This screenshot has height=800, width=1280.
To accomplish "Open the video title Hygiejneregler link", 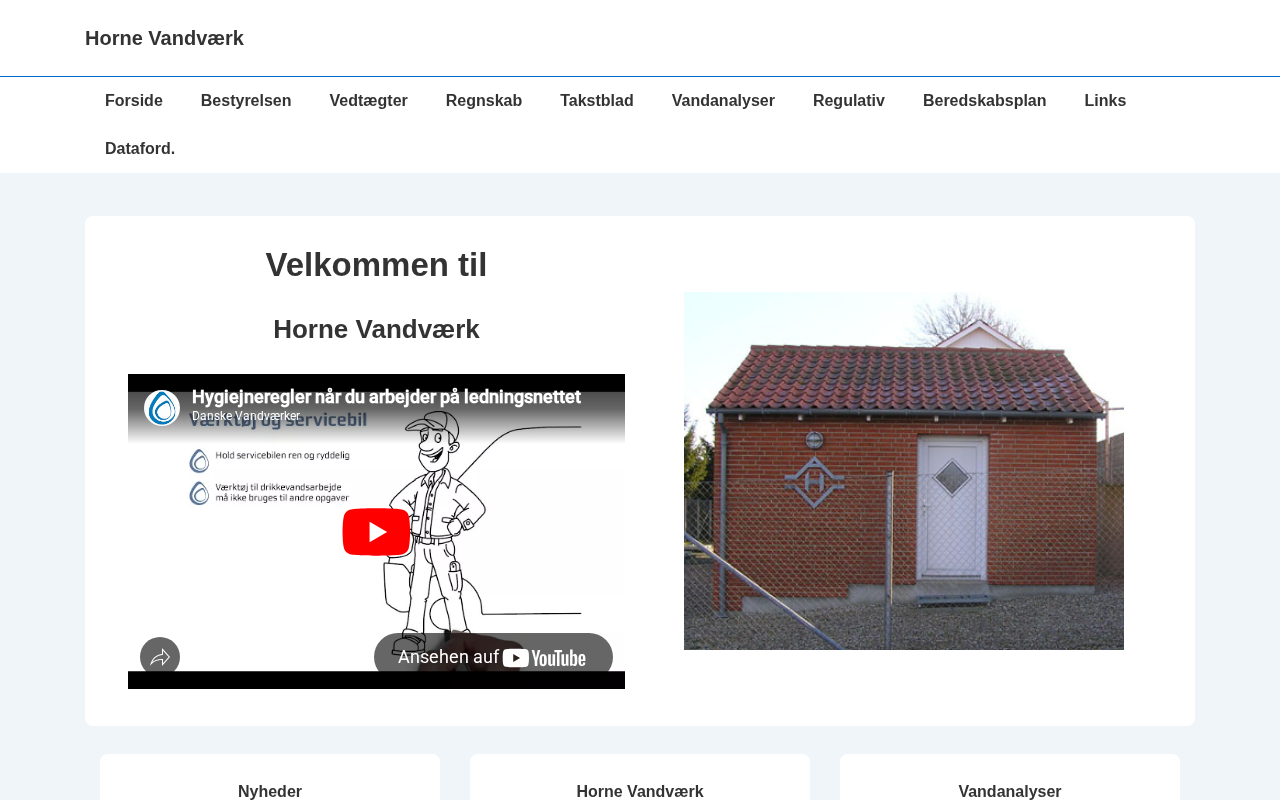I will point(386,397).
